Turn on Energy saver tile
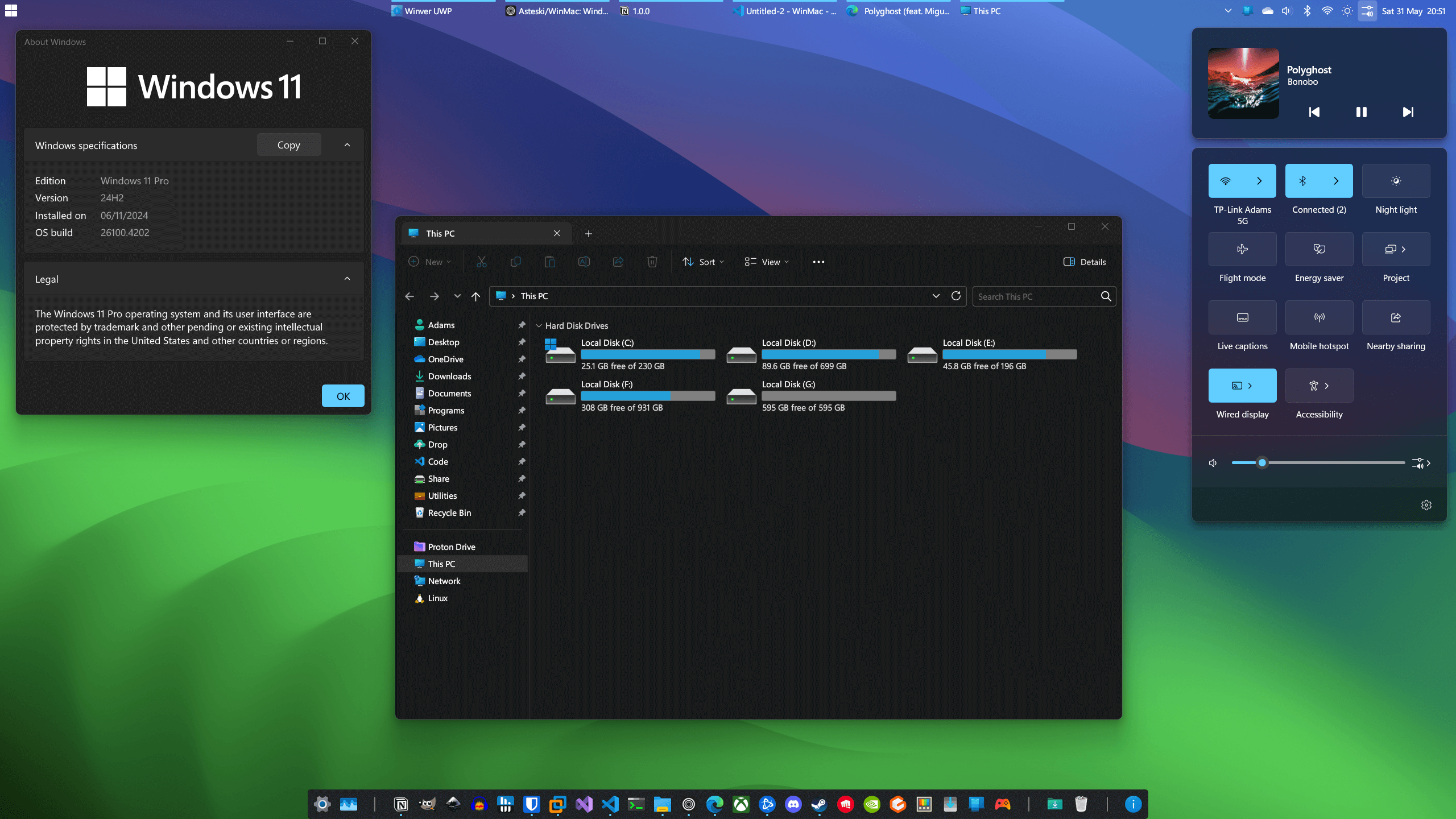Screen dimensions: 1456x819 pyautogui.click(x=1319, y=249)
